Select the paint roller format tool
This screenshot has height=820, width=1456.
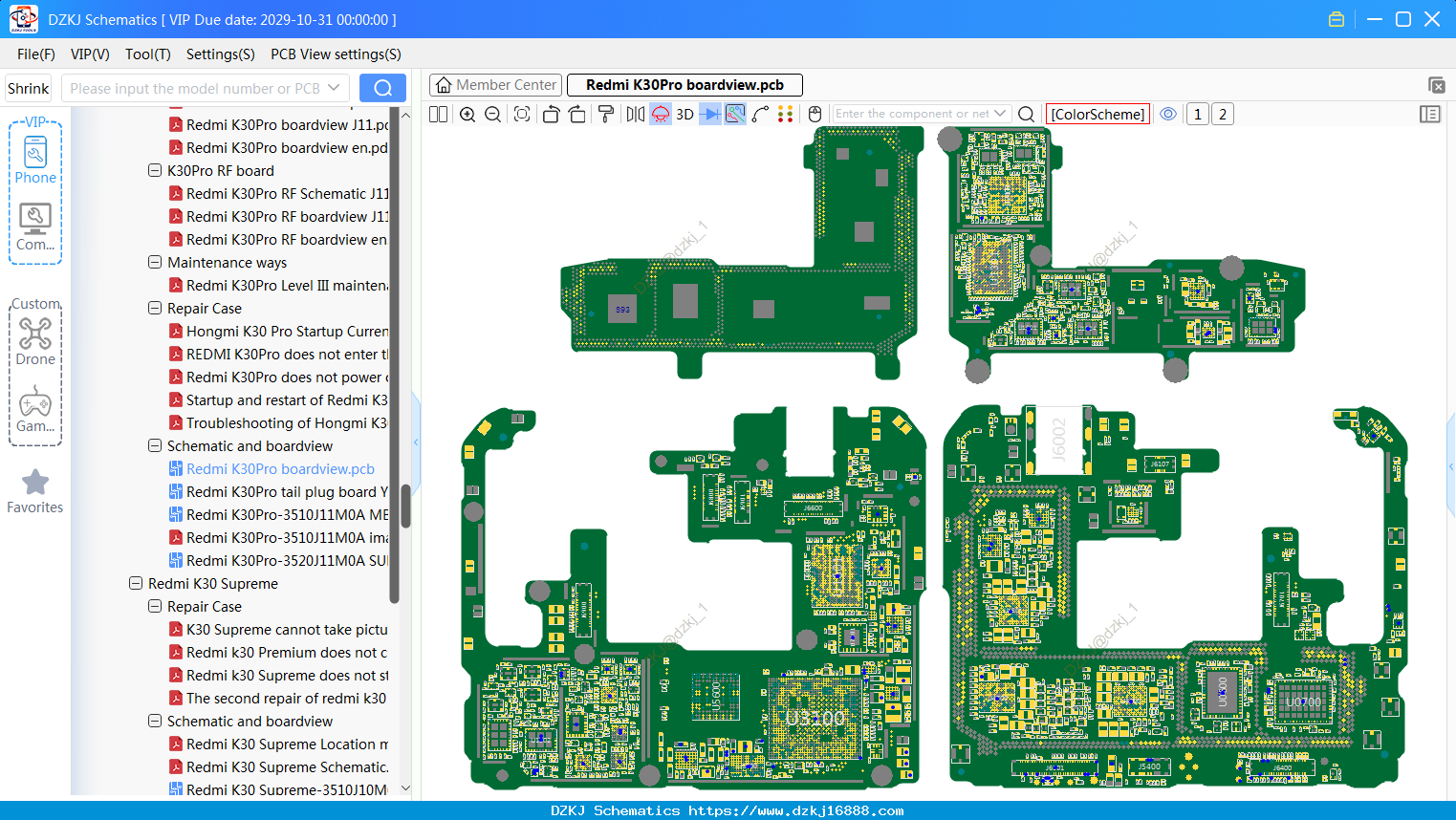click(606, 114)
